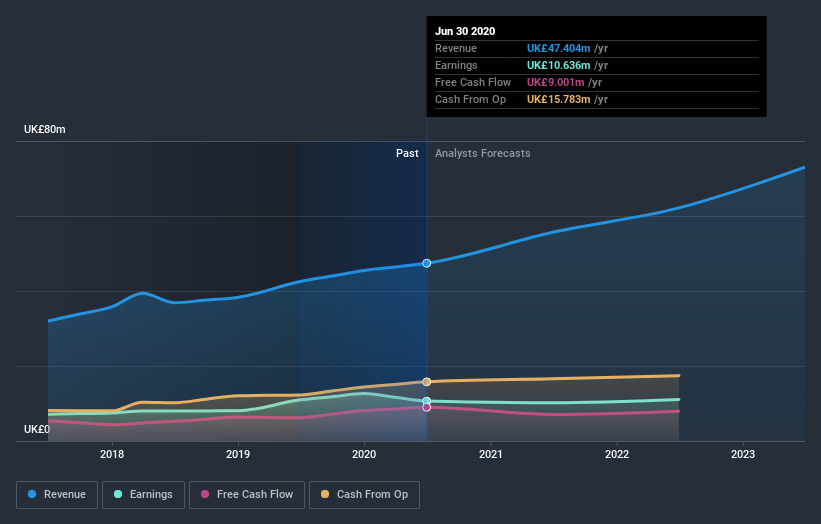Viewport: 821px width, 524px height.
Task: Click the UK£10.636m earnings value in tooltip
Action: coord(558,65)
